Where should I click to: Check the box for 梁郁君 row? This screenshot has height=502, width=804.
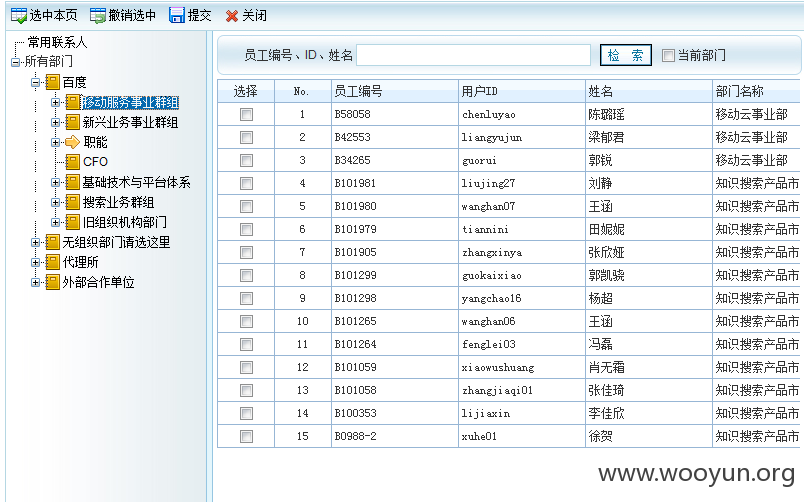coord(247,137)
